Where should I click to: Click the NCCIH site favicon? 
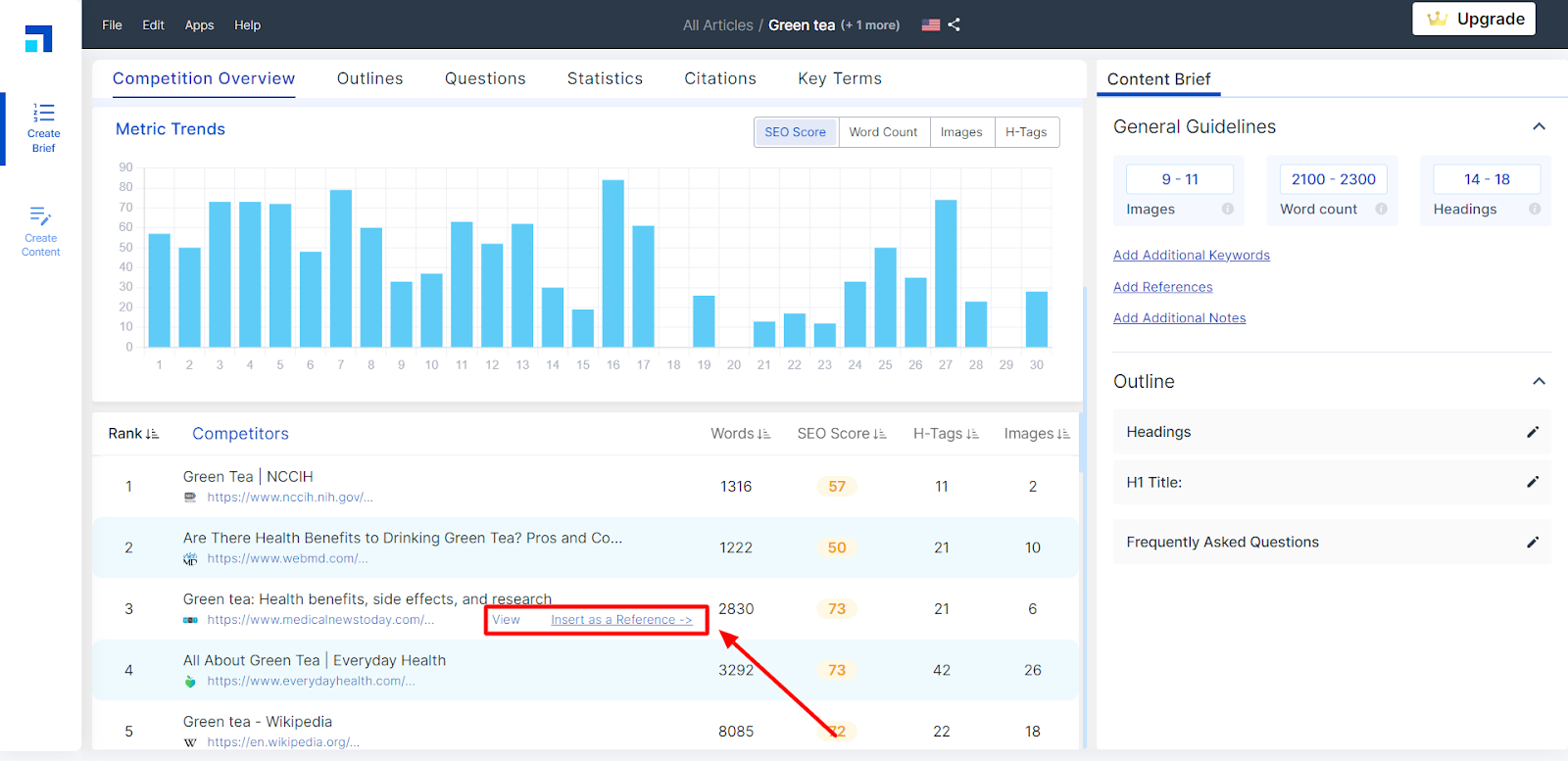tap(190, 498)
